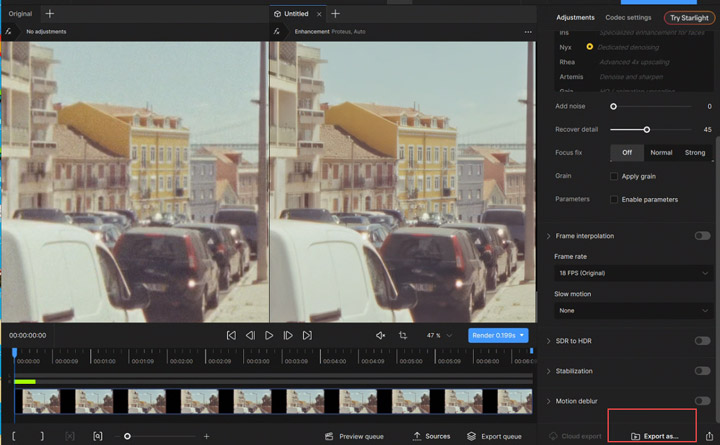Open the Render button dropdown arrow
720x445 pixels.
click(522, 335)
